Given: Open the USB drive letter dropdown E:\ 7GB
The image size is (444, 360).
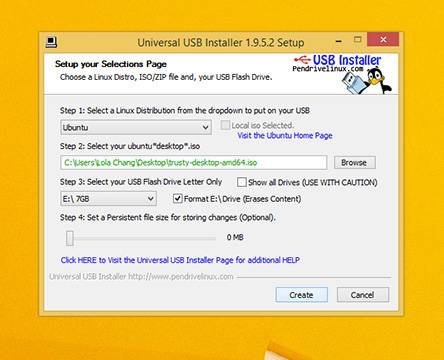Looking at the screenshot, I should (108, 199).
